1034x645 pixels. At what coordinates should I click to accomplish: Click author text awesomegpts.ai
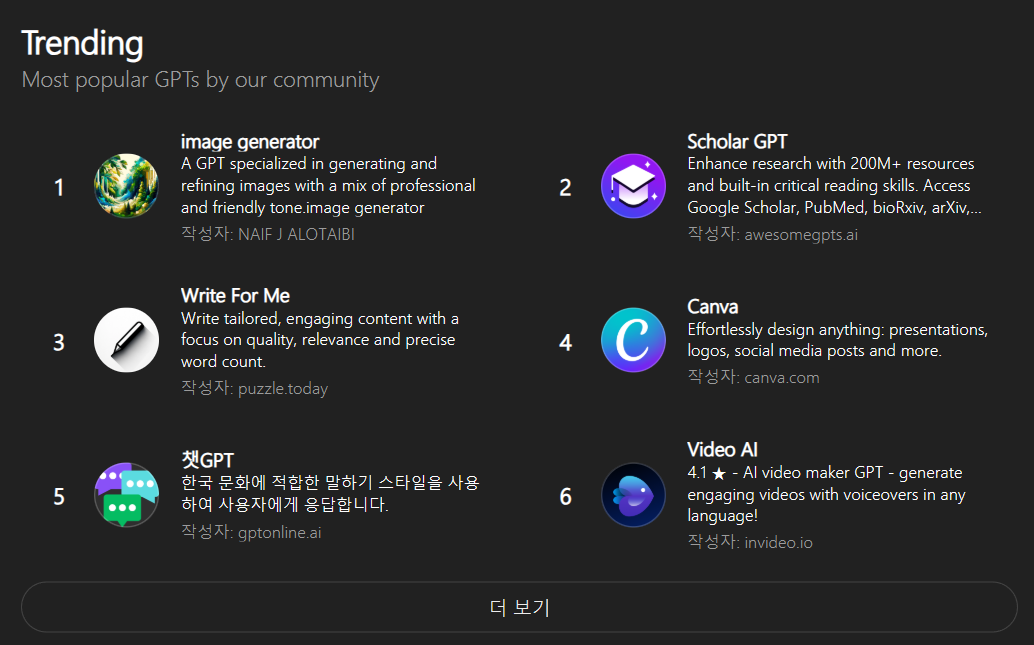tap(801, 234)
